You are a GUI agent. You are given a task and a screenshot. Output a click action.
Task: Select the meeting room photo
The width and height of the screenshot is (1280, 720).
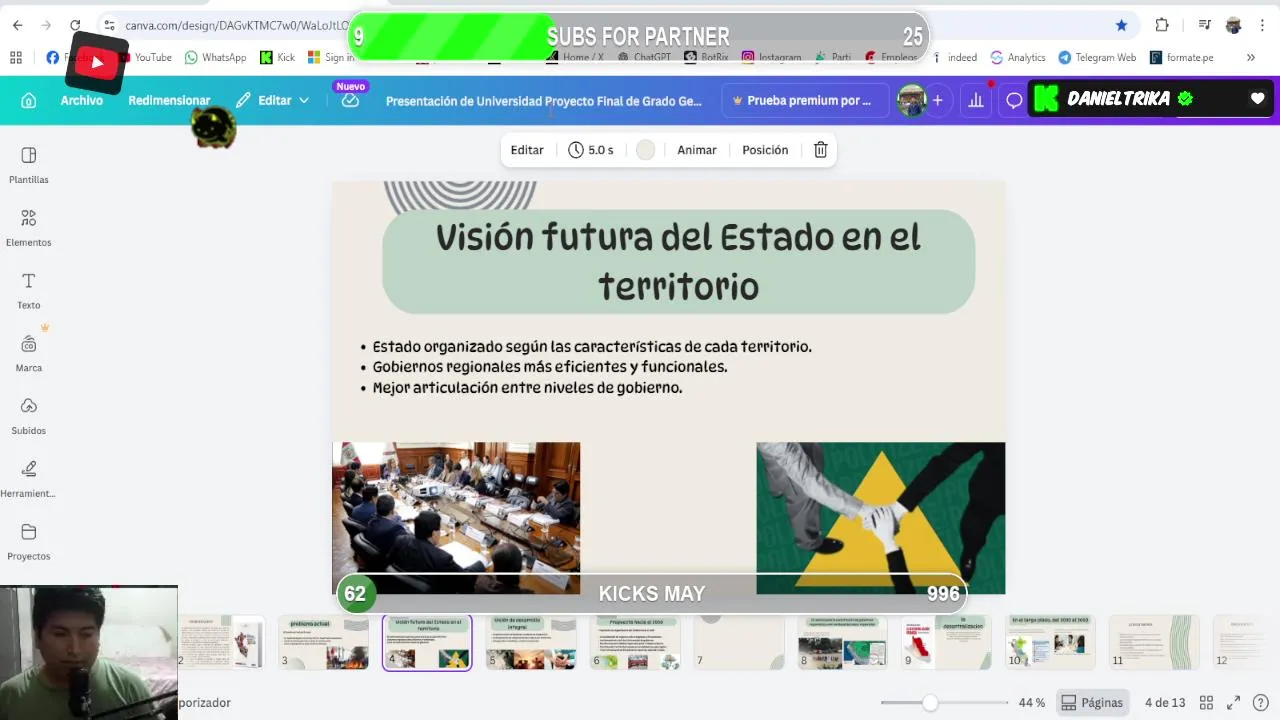tap(456, 518)
